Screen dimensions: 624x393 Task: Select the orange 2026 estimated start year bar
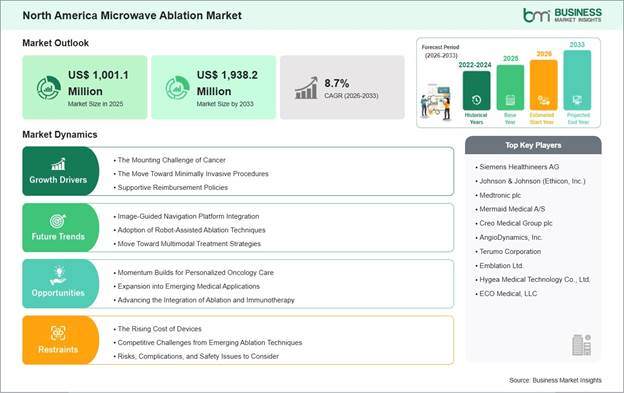(x=544, y=85)
